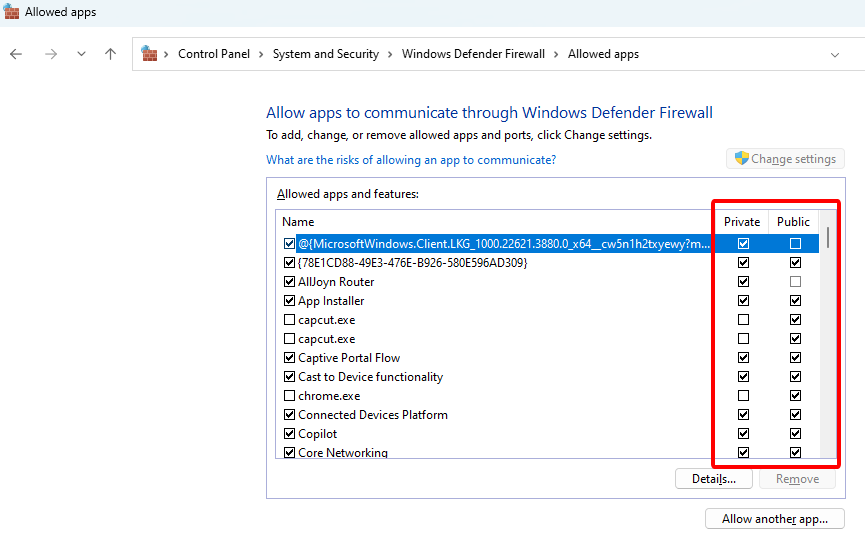The image size is (865, 548).
Task: Expand chevron after Windows Defender Firewall breadcrumb
Action: pos(556,54)
